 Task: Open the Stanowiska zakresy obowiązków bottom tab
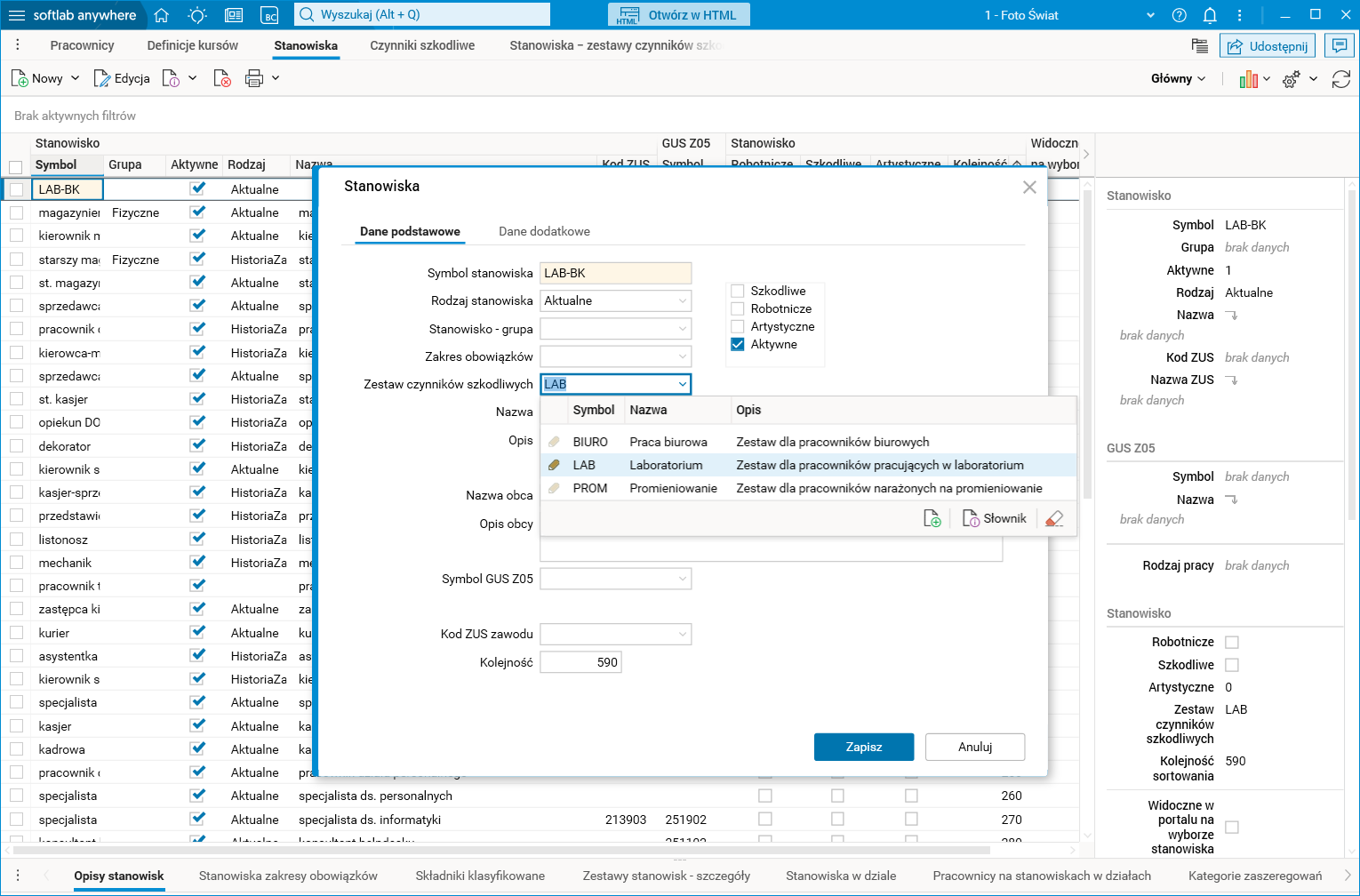(288, 876)
